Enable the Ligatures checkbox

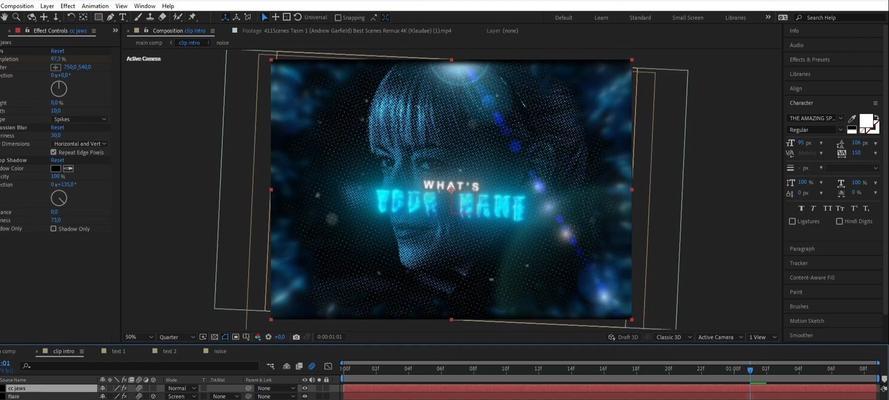[793, 222]
